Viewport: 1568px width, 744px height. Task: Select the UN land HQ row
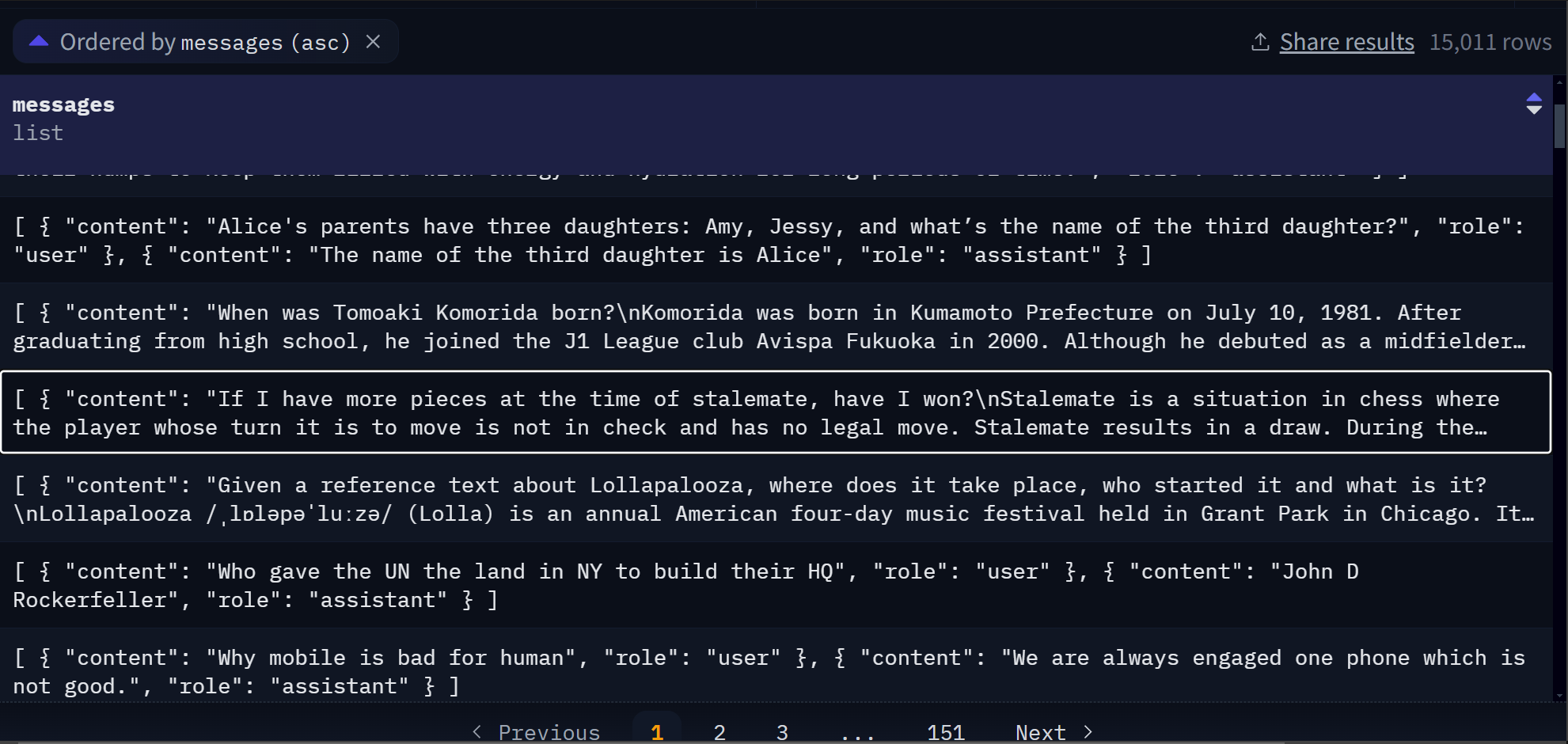tap(776, 586)
